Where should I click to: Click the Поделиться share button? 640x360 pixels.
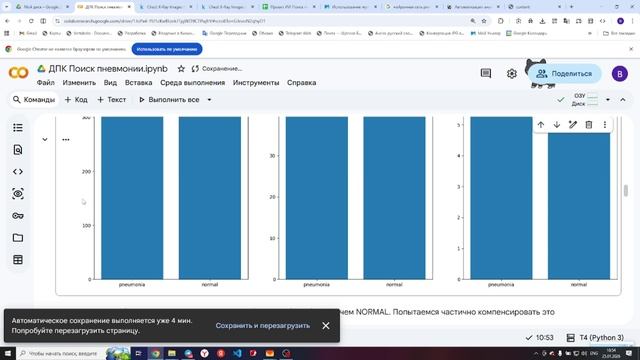[565, 74]
